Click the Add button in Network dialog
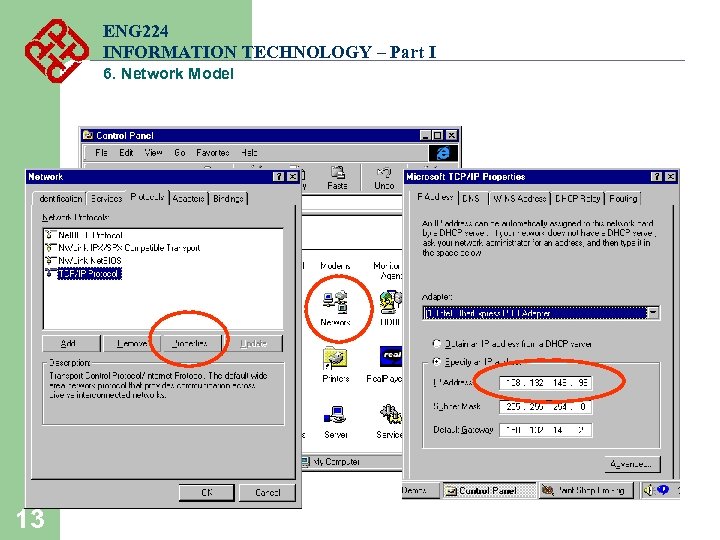Image resolution: width=720 pixels, height=540 pixels. click(71, 343)
